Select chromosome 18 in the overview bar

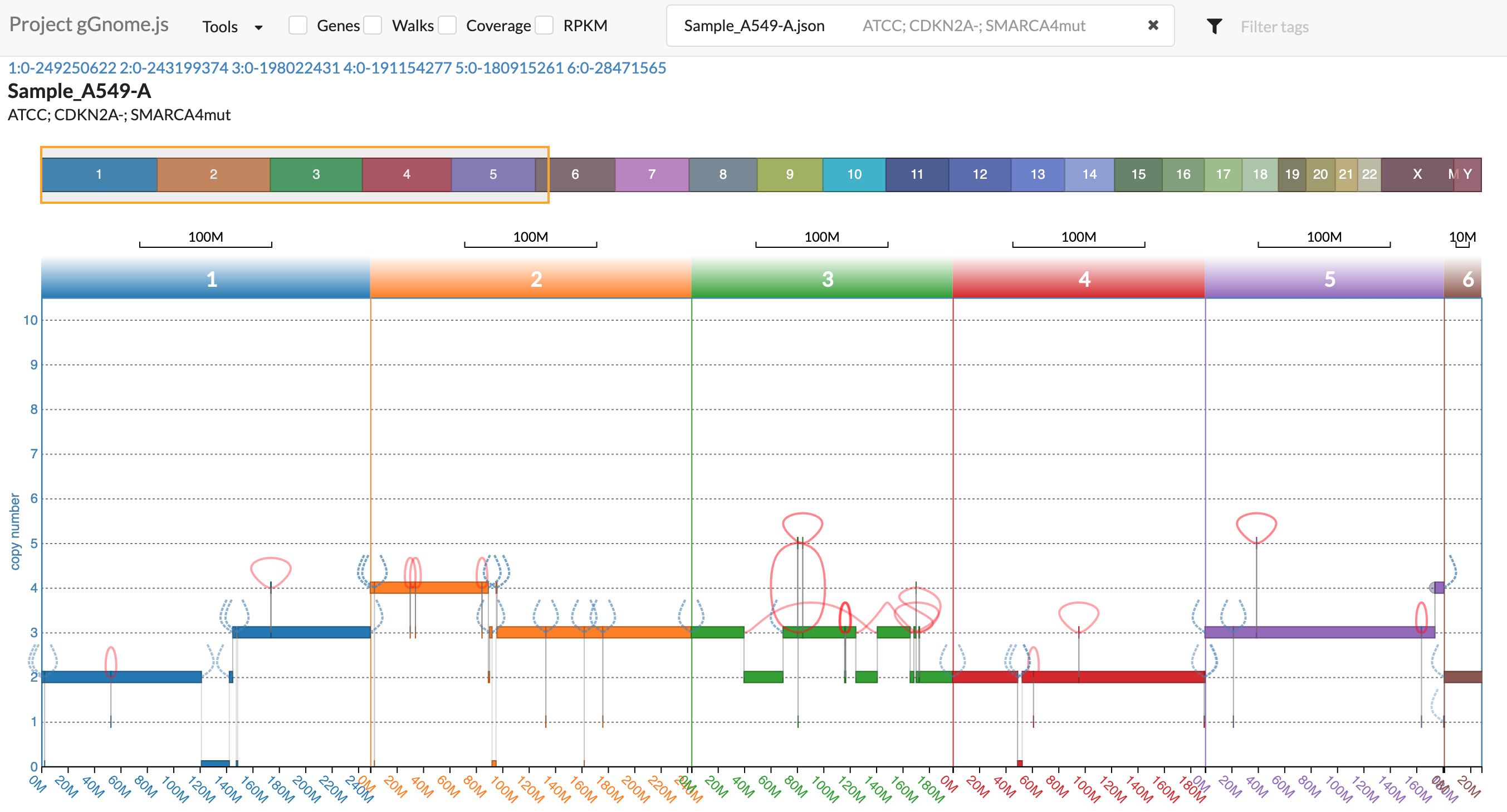(1260, 174)
